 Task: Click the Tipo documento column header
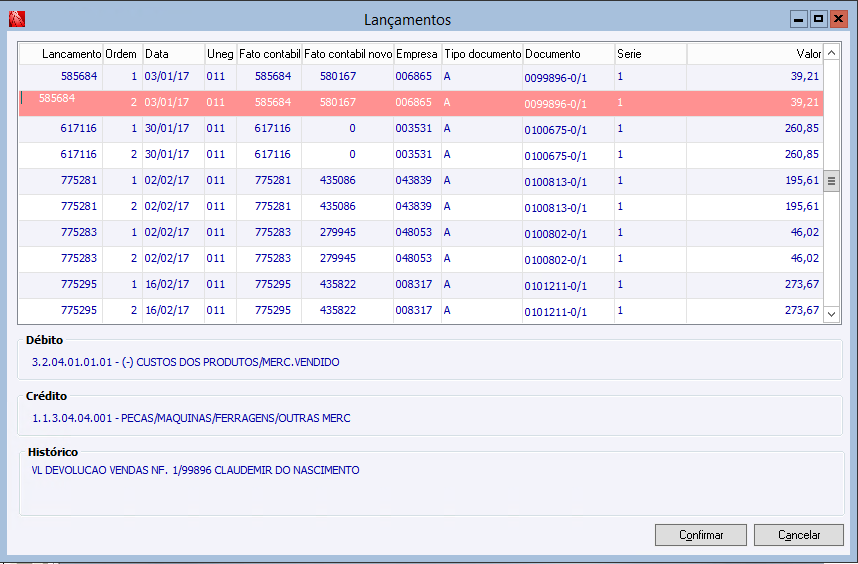[482, 54]
